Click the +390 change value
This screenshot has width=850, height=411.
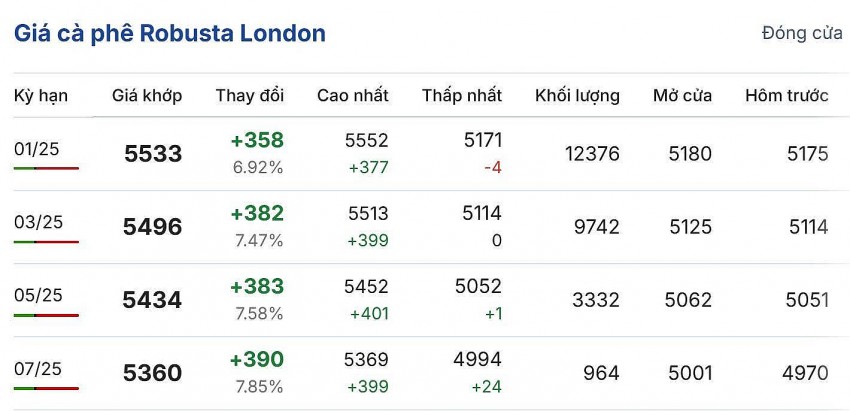[257, 359]
